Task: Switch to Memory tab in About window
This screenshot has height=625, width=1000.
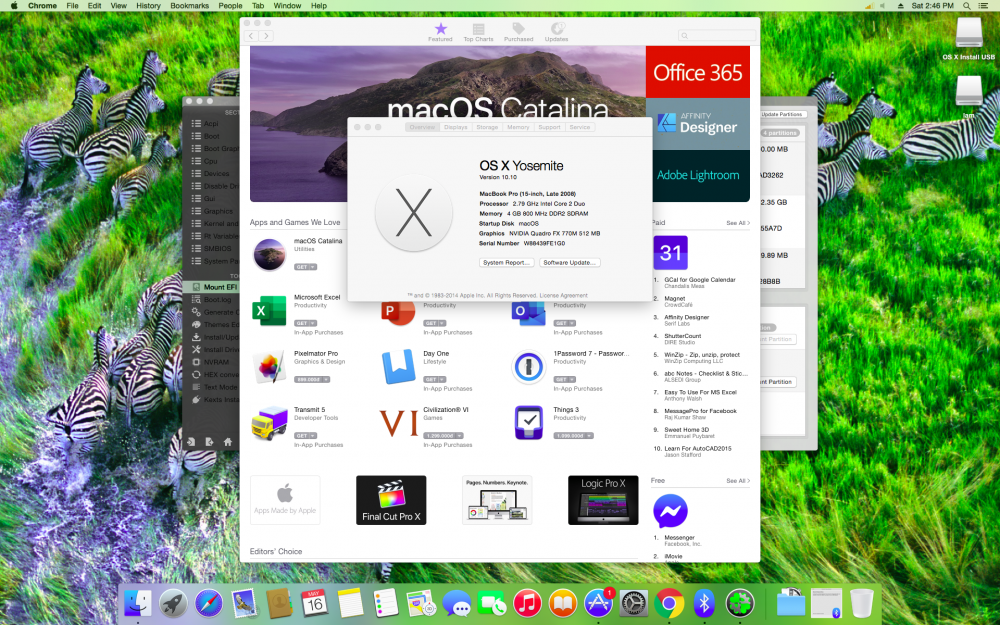Action: 518,128
